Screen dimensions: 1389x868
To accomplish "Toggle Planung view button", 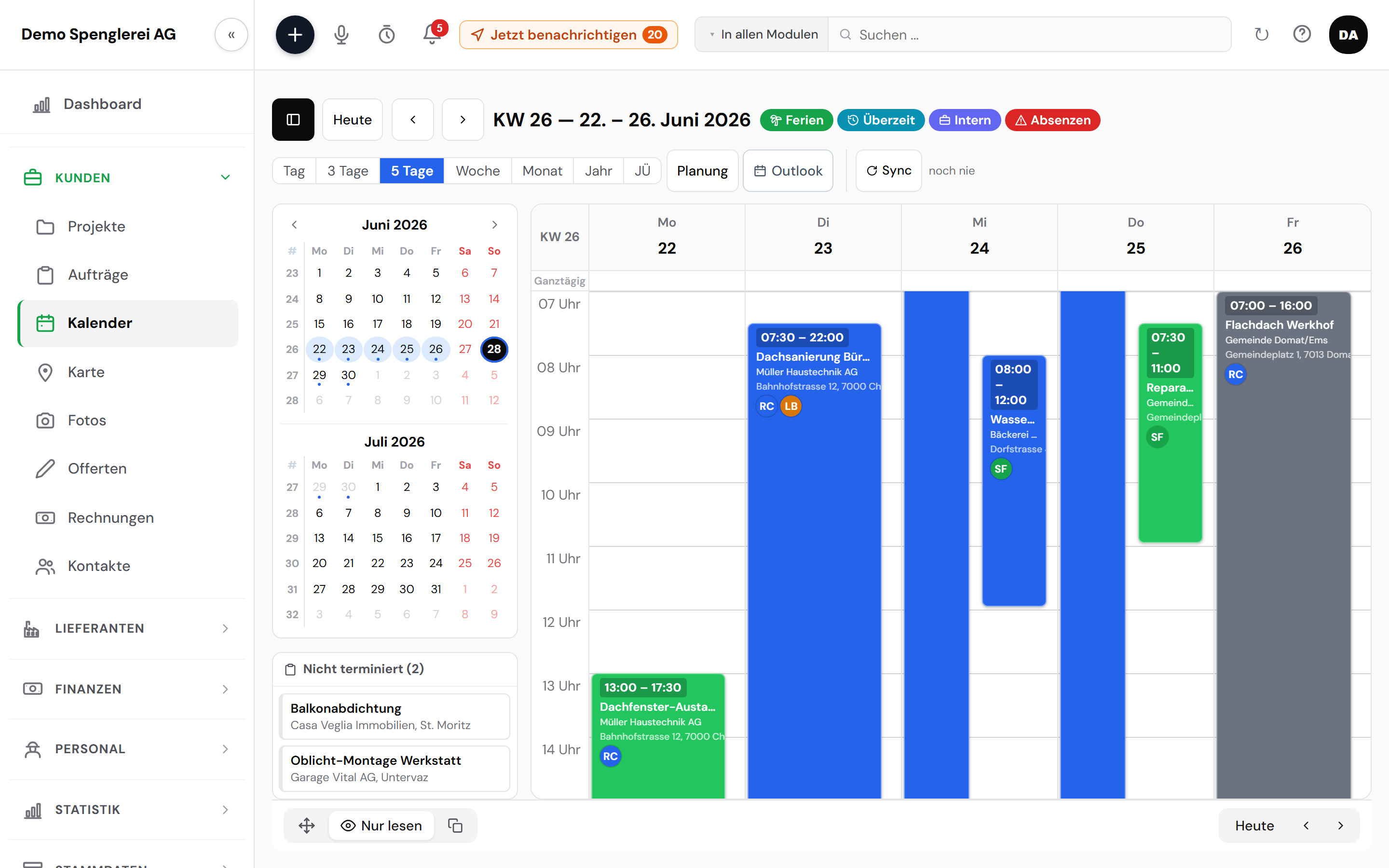I will (x=702, y=171).
